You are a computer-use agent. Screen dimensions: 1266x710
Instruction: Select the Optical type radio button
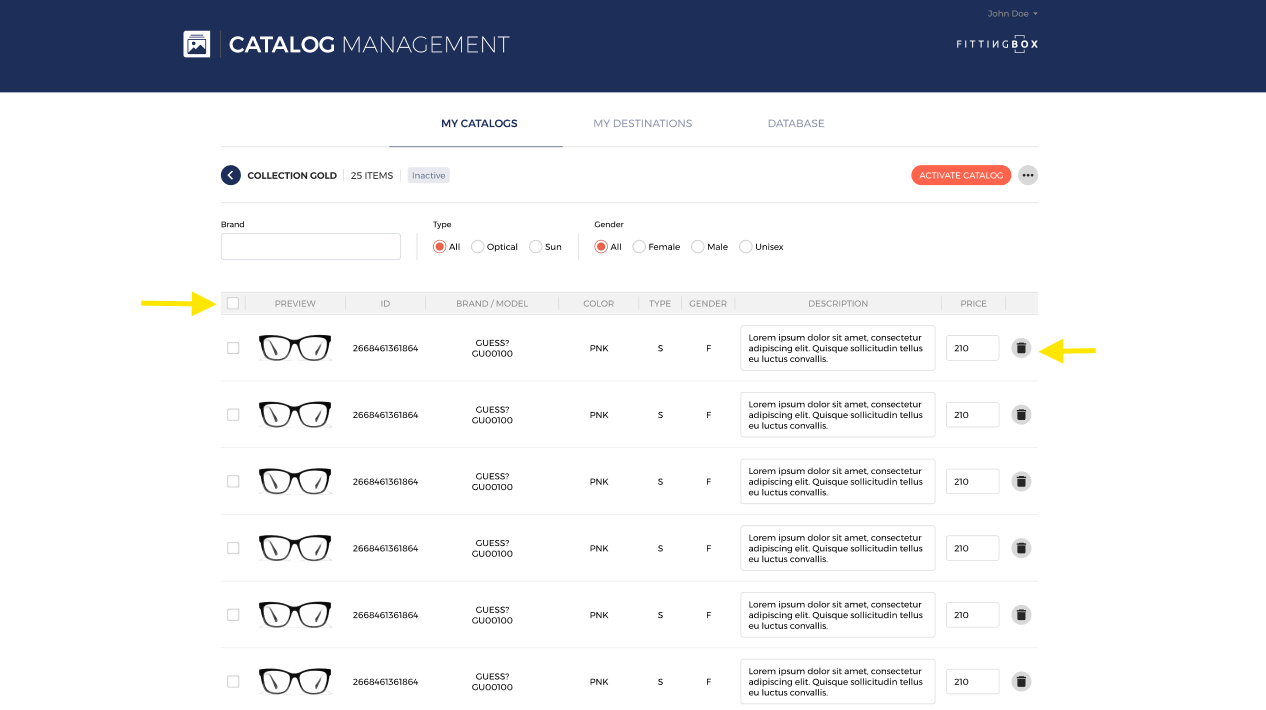477,247
